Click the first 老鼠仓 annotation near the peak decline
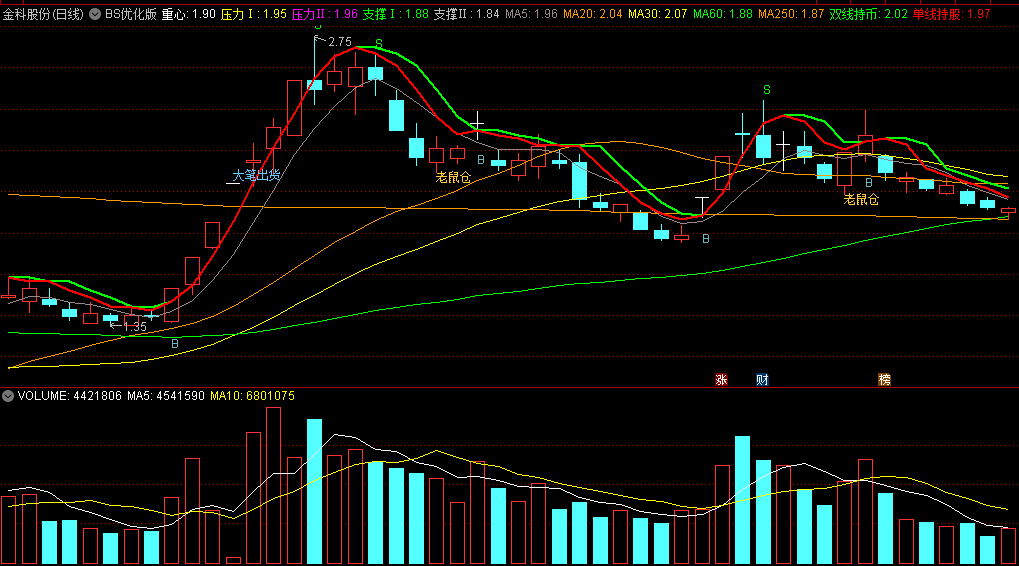This screenshot has height=566, width=1019. click(453, 177)
